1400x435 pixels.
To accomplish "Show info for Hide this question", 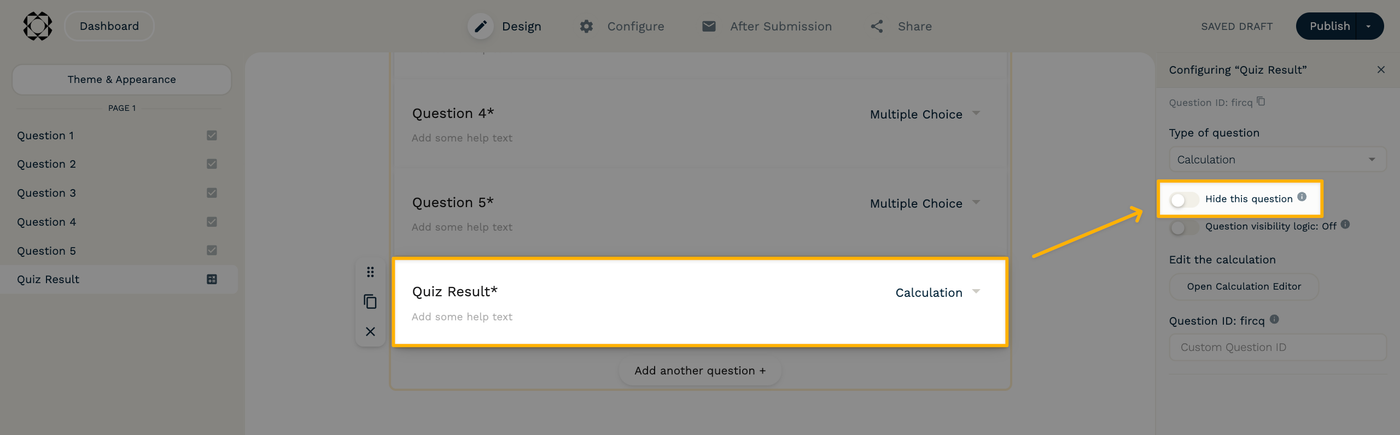I will coord(1302,197).
